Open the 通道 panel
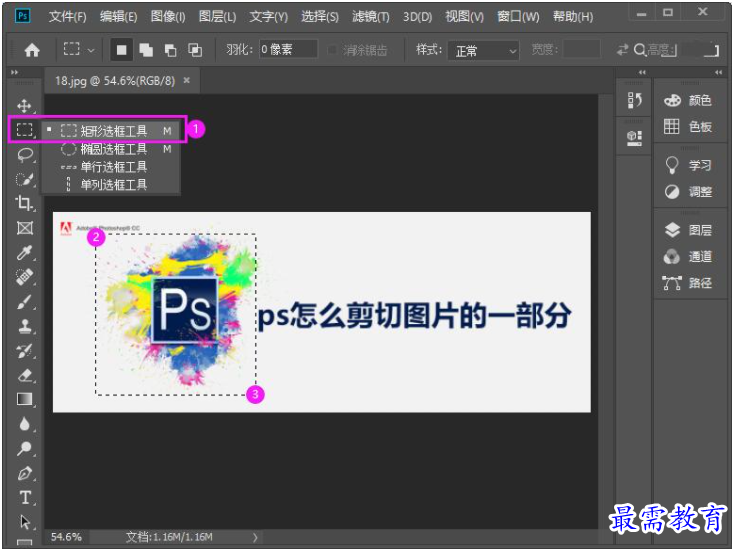733x550 pixels. click(x=688, y=256)
